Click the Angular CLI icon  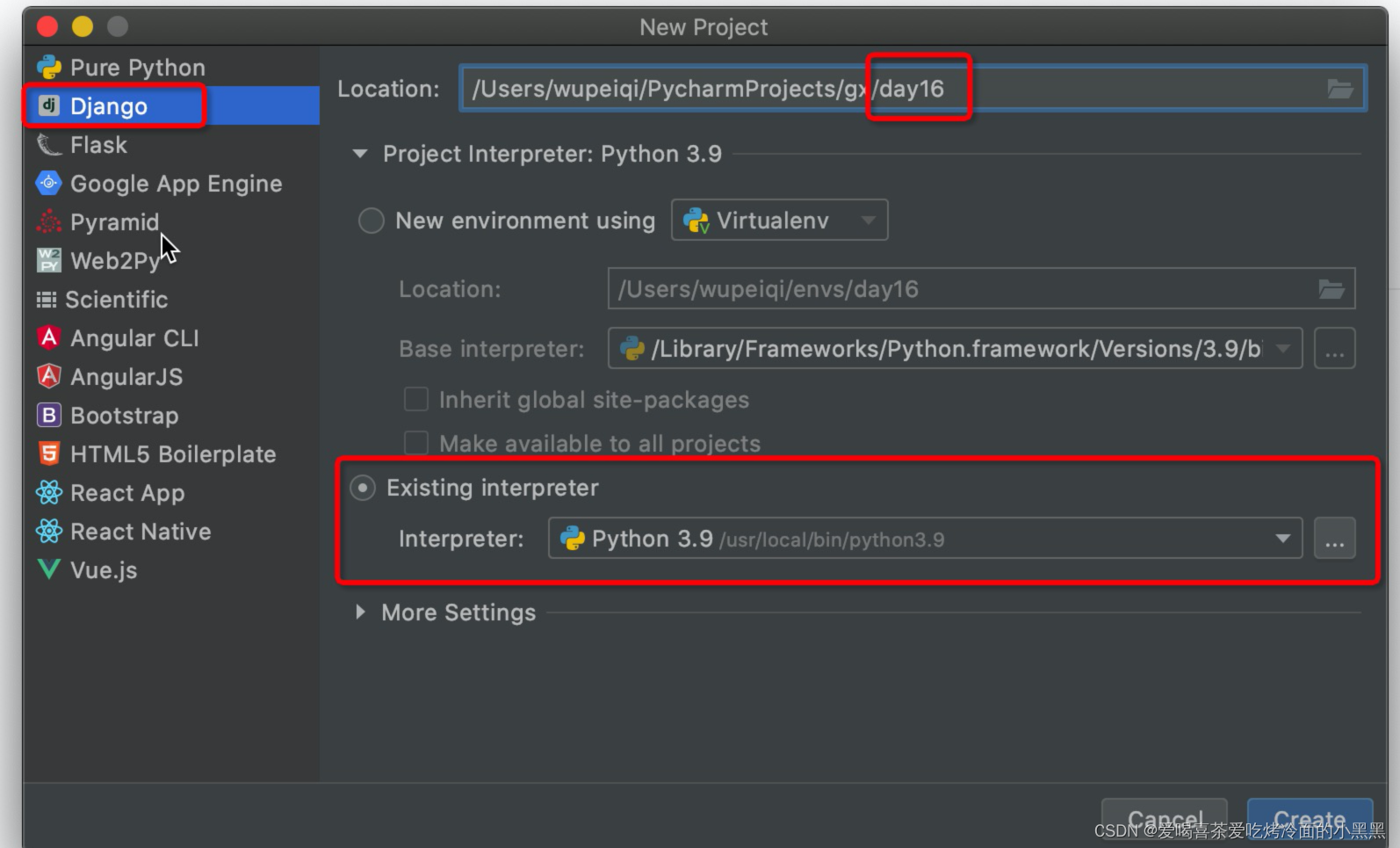[48, 337]
